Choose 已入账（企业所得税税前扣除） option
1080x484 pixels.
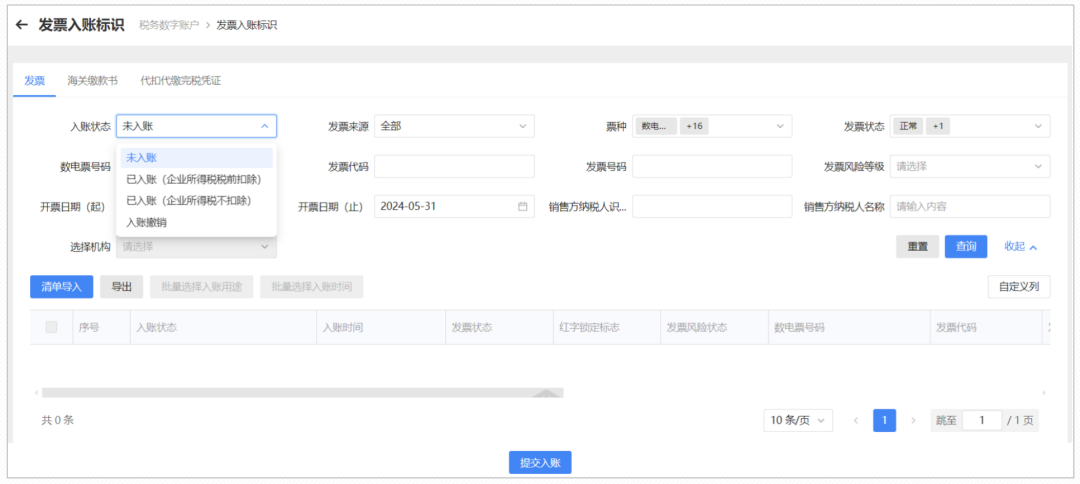tap(196, 179)
